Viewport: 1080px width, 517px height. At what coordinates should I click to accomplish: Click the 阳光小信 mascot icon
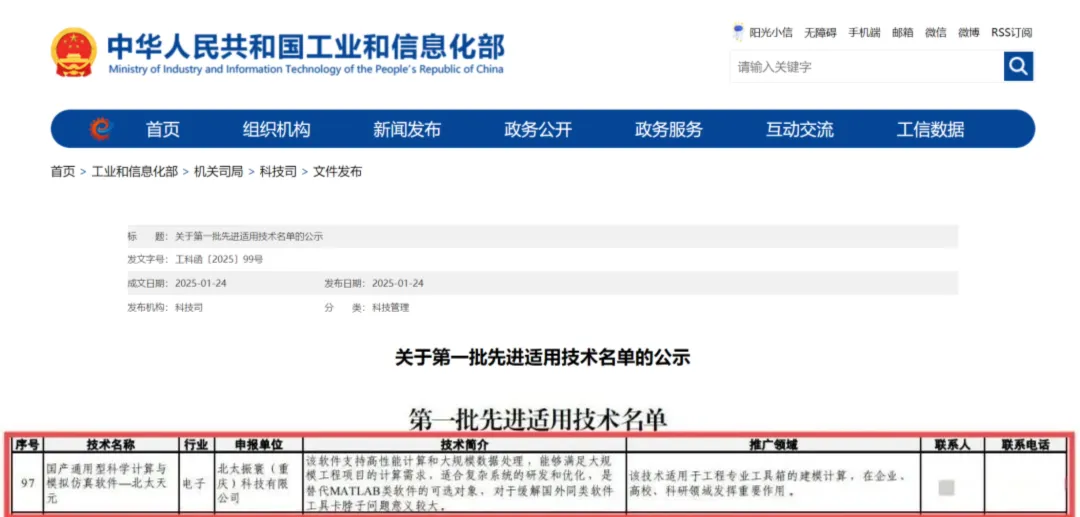point(738,32)
